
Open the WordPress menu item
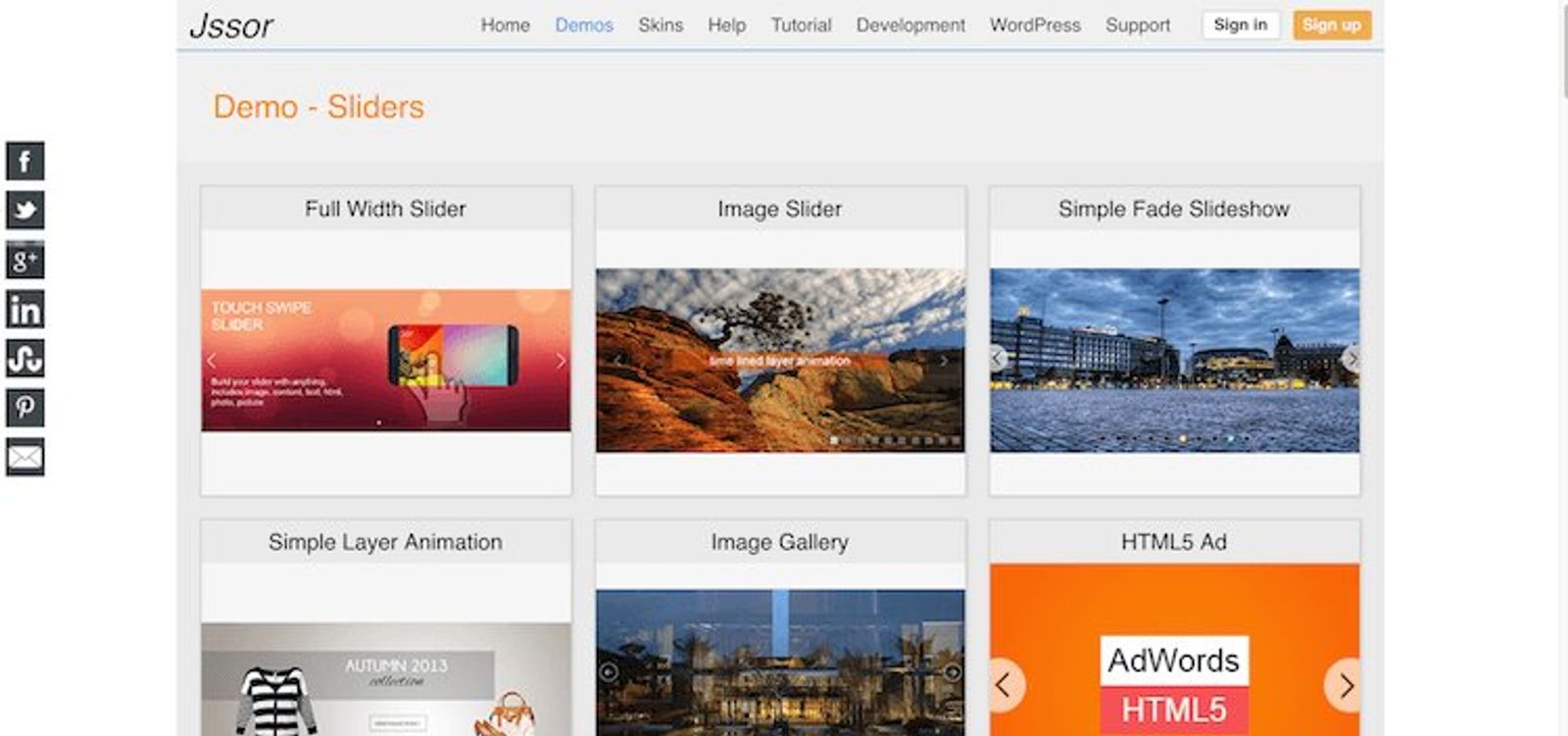point(1035,25)
